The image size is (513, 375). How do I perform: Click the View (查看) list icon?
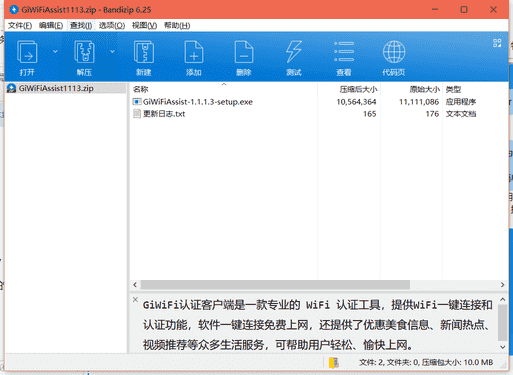[x=344, y=52]
